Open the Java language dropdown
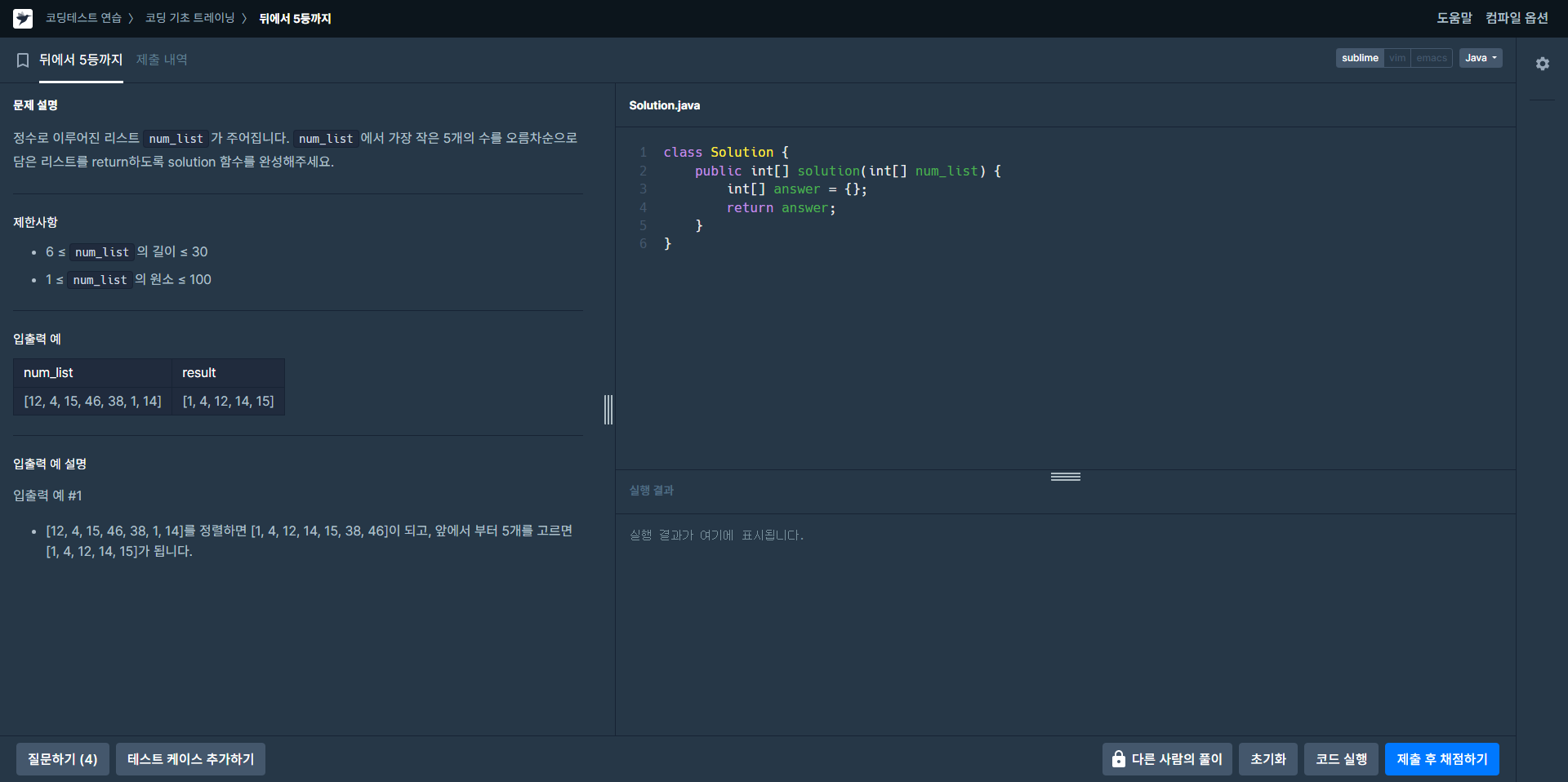Screen dimensions: 1568x782 (x=1481, y=58)
